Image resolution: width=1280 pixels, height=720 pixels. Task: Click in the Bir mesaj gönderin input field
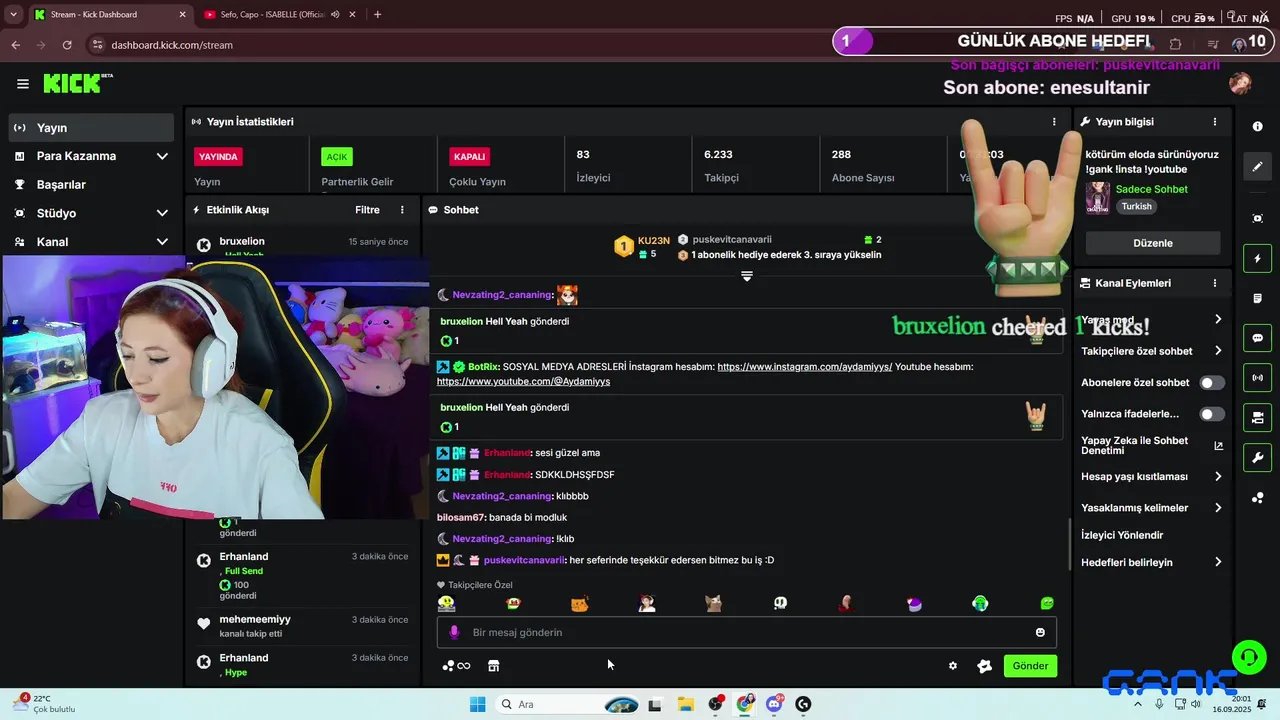click(746, 632)
